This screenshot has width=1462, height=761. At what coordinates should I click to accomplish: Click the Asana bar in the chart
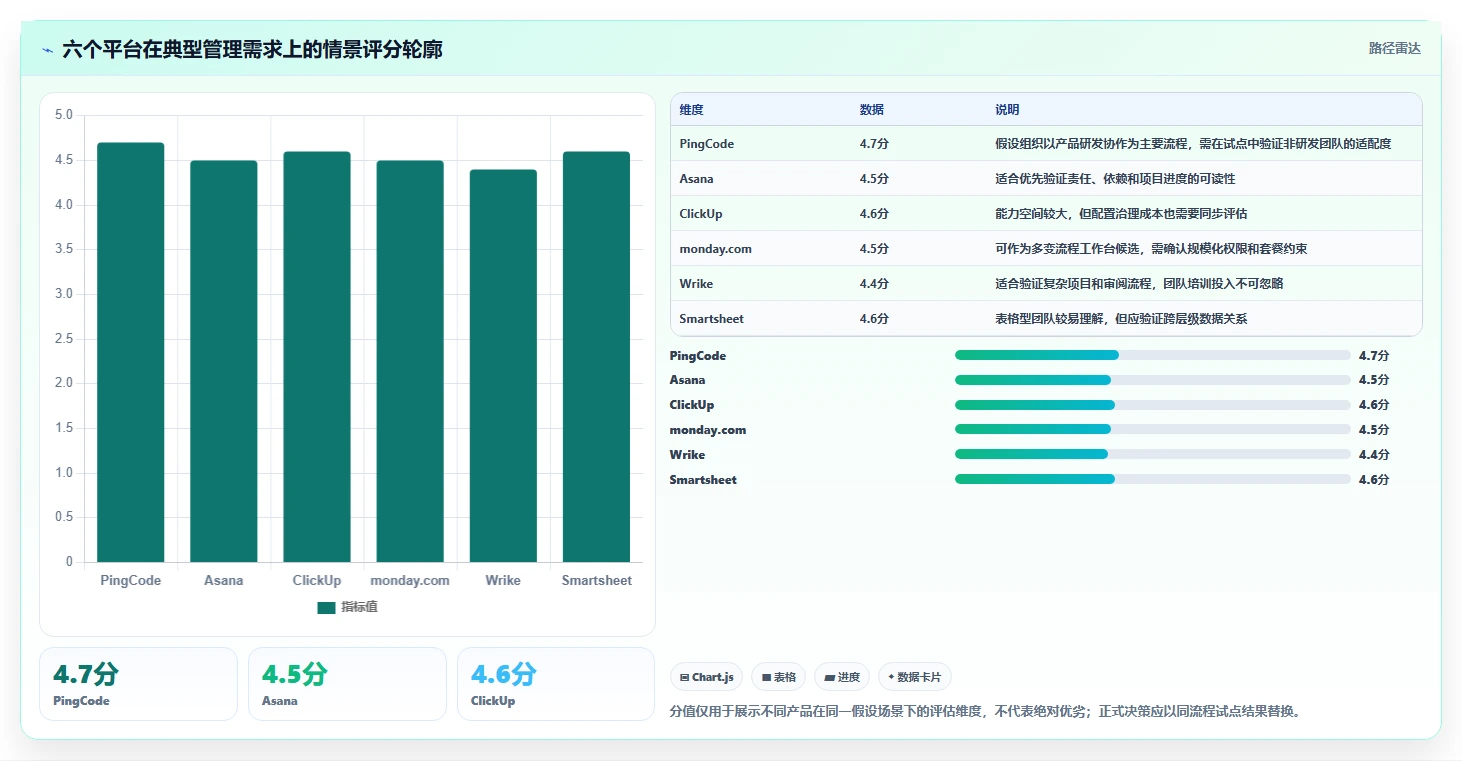[223, 361]
